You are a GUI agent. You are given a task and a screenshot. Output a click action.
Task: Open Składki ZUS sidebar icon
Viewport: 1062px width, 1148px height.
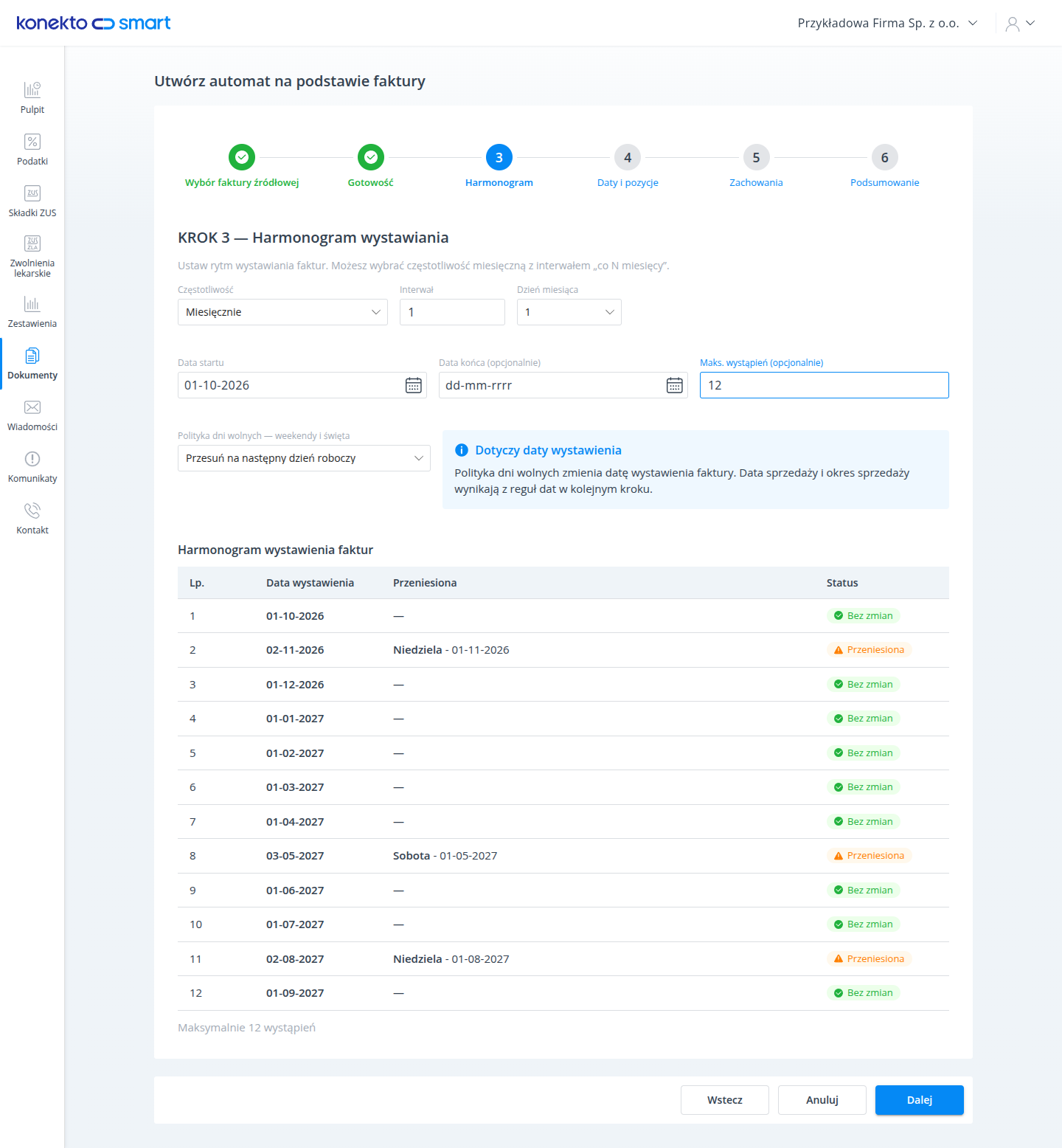coord(32,193)
